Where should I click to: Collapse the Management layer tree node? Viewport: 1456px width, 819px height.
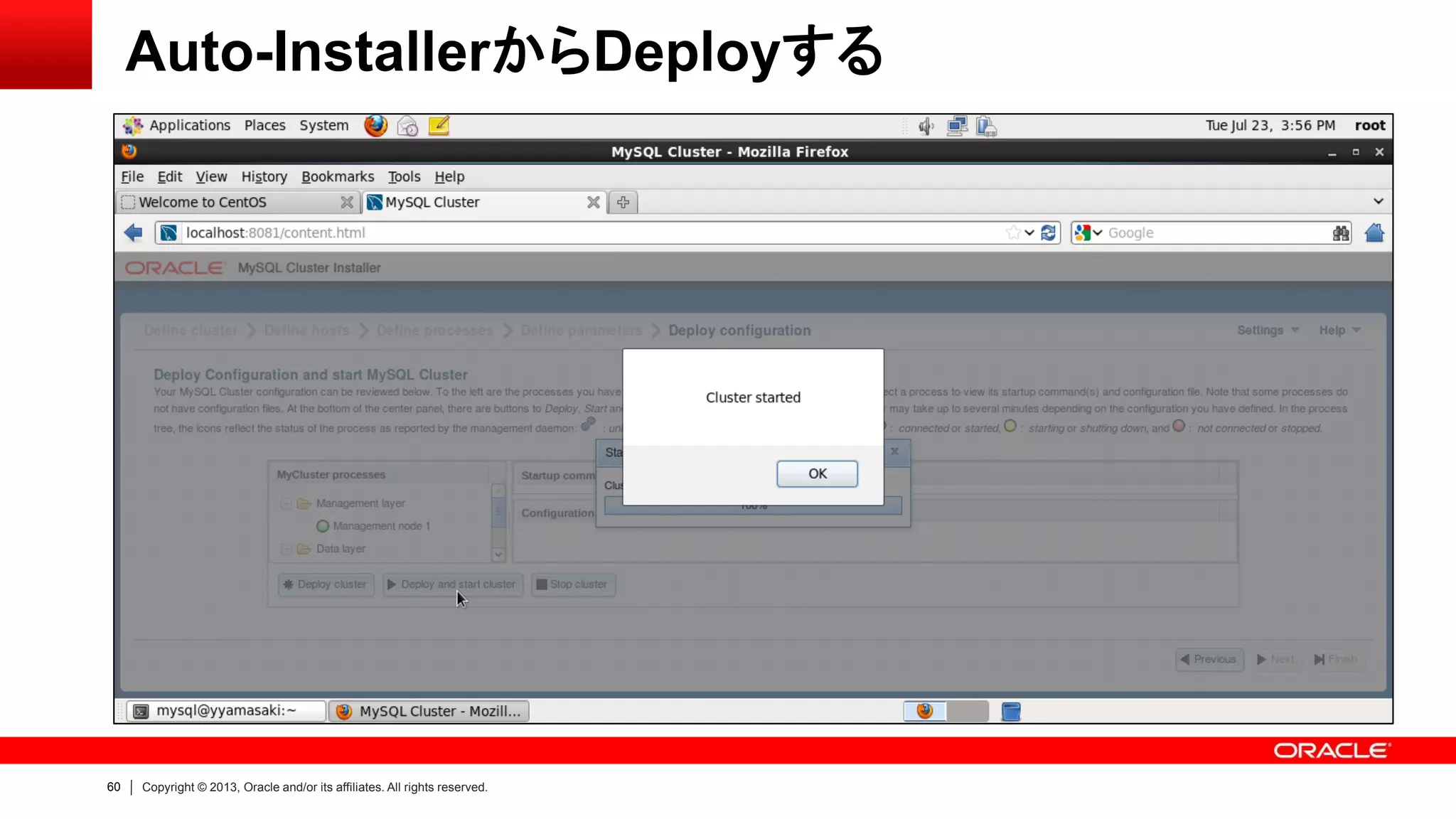286,503
